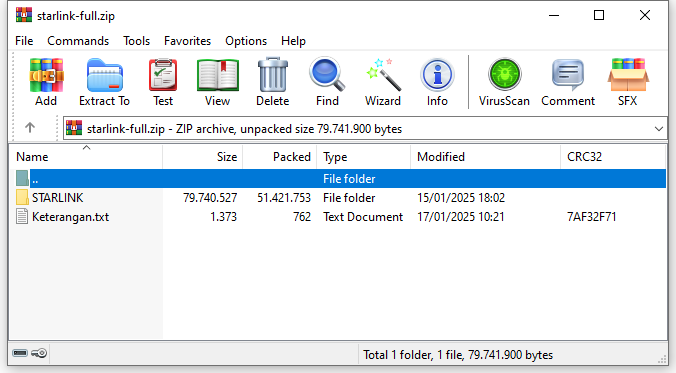Screen dimensions: 676x373
Task: Select the STARLINK folder name
Action: click(x=57, y=197)
